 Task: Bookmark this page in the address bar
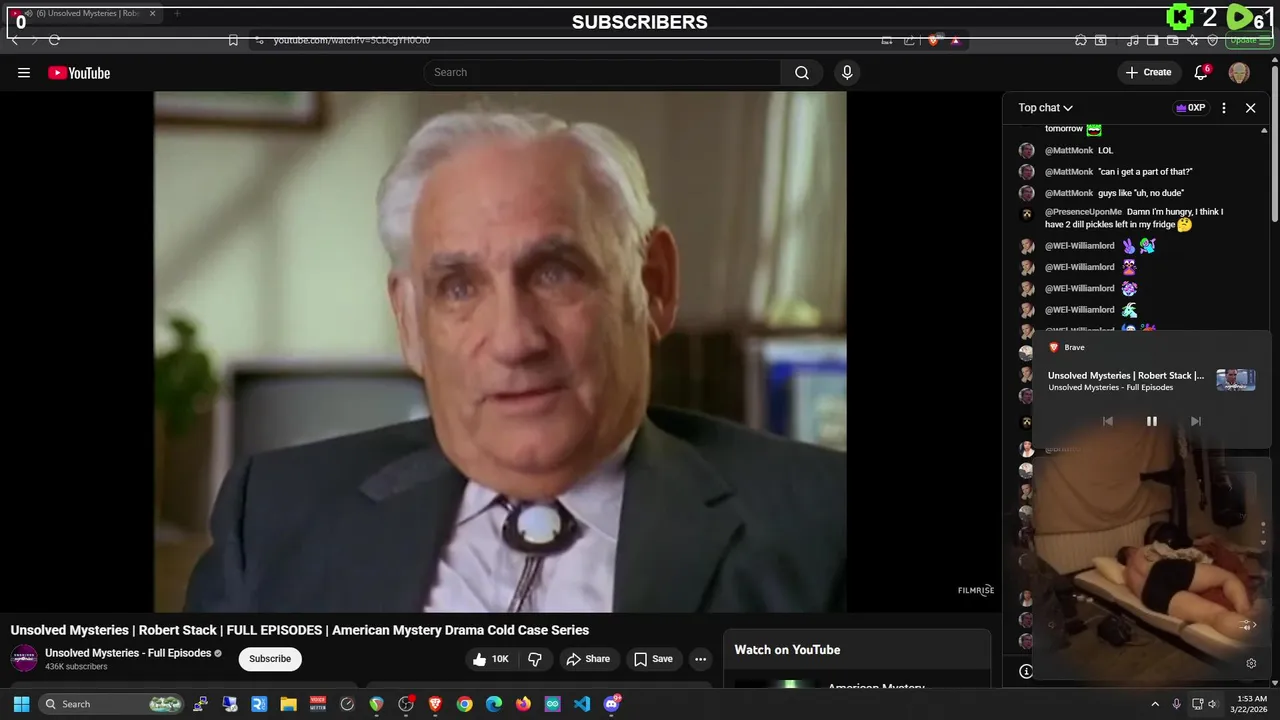(x=233, y=40)
